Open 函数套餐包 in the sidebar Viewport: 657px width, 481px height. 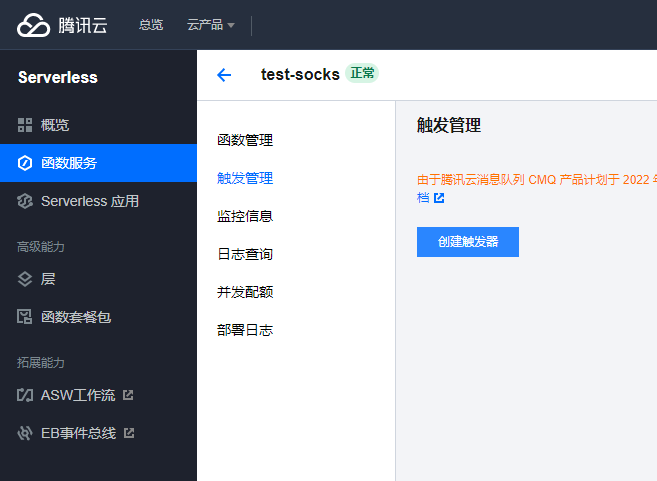(98, 317)
